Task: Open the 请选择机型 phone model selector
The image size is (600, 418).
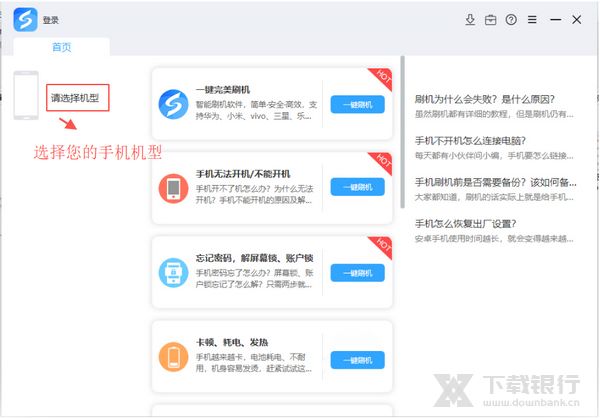Action: pyautogui.click(x=76, y=98)
